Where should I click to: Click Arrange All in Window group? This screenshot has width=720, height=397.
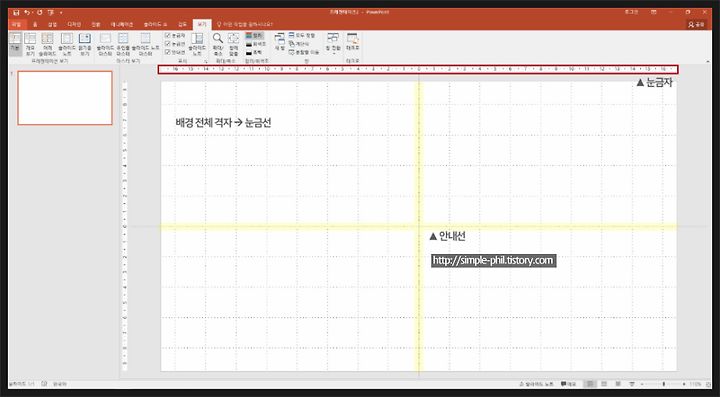click(x=303, y=35)
